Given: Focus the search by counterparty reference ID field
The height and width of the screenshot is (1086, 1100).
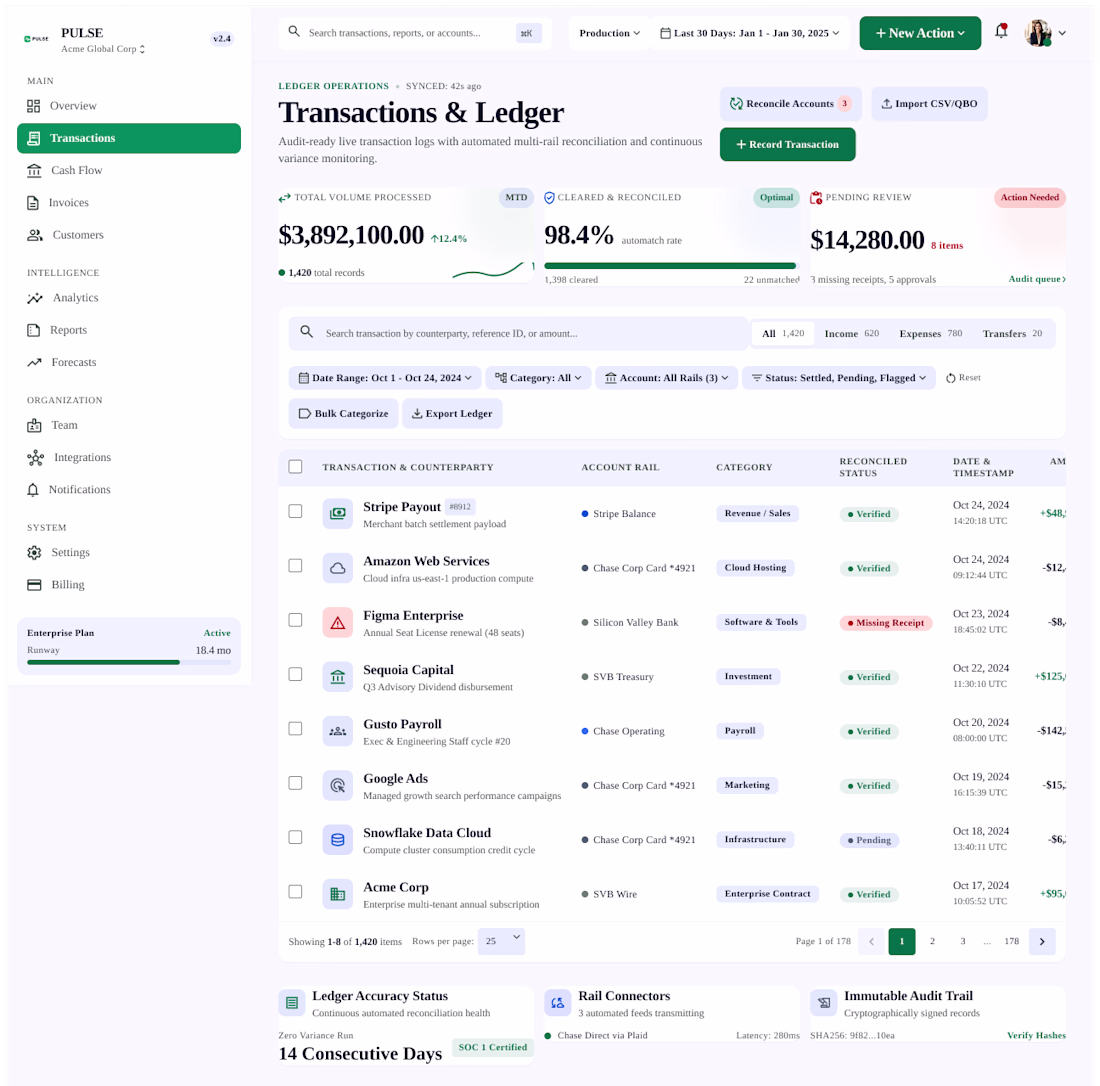Looking at the screenshot, I should [x=518, y=333].
